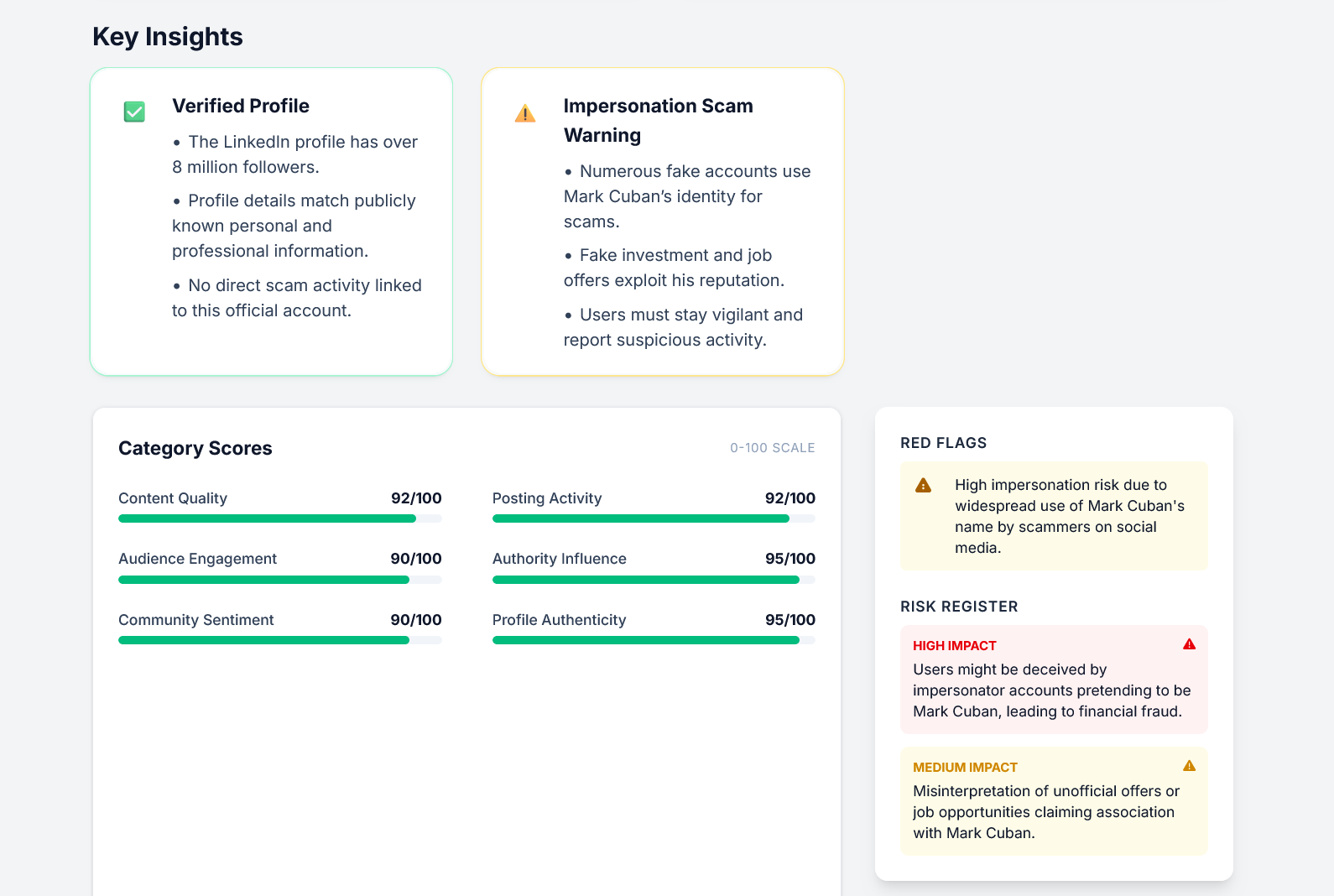Click the Profile Authenticity progress bar

(654, 640)
